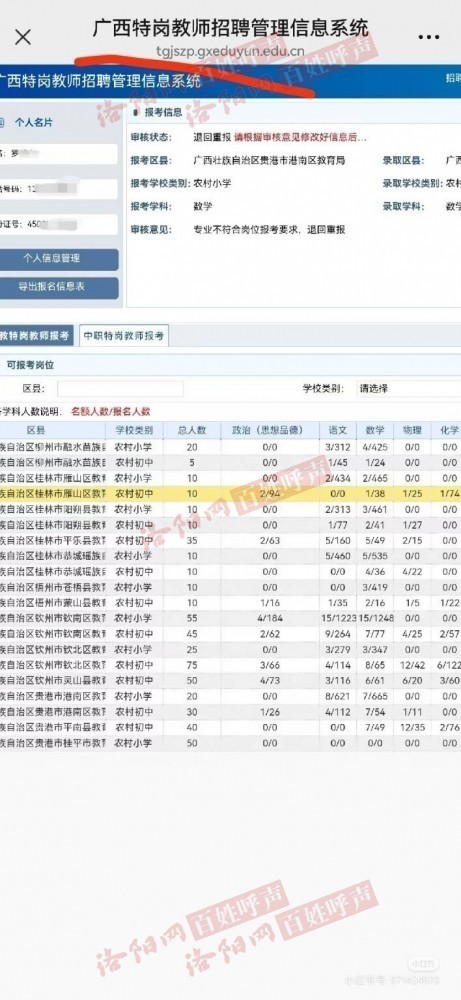Click the 物理 column header
The width and height of the screenshot is (461, 1000).
pyautogui.click(x=412, y=430)
